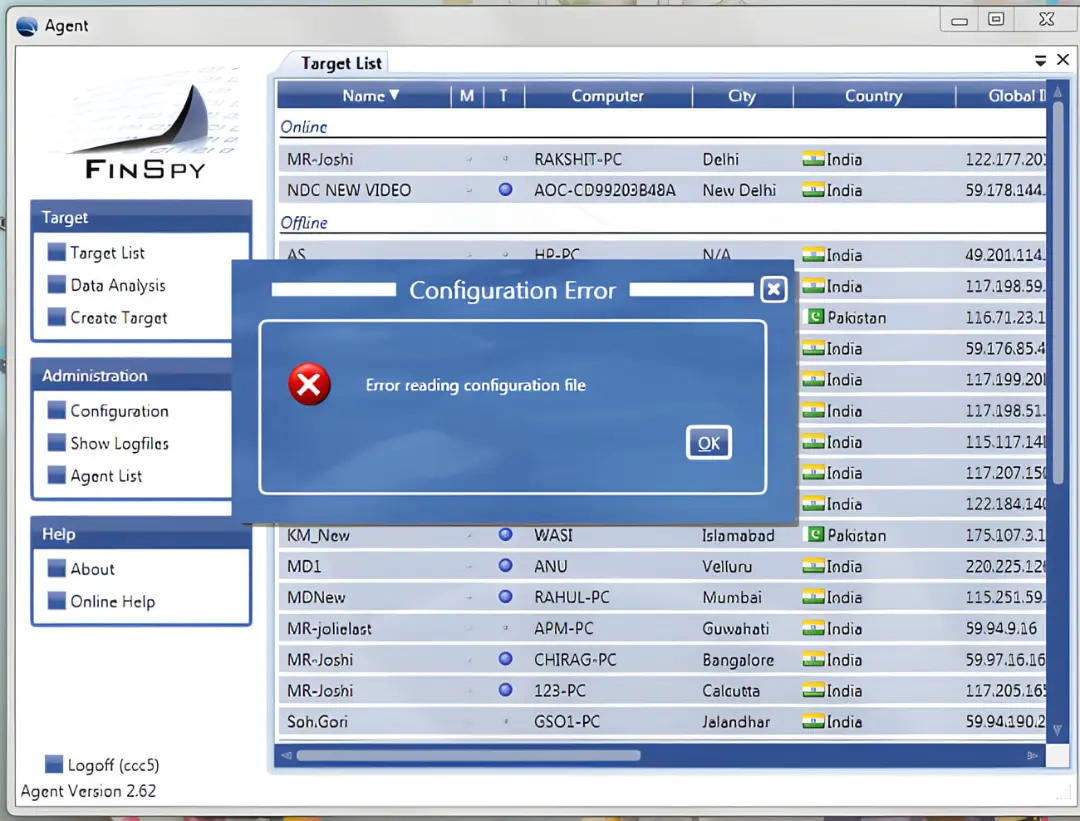Click the Offline group heading
The width and height of the screenshot is (1080, 821).
point(304,222)
